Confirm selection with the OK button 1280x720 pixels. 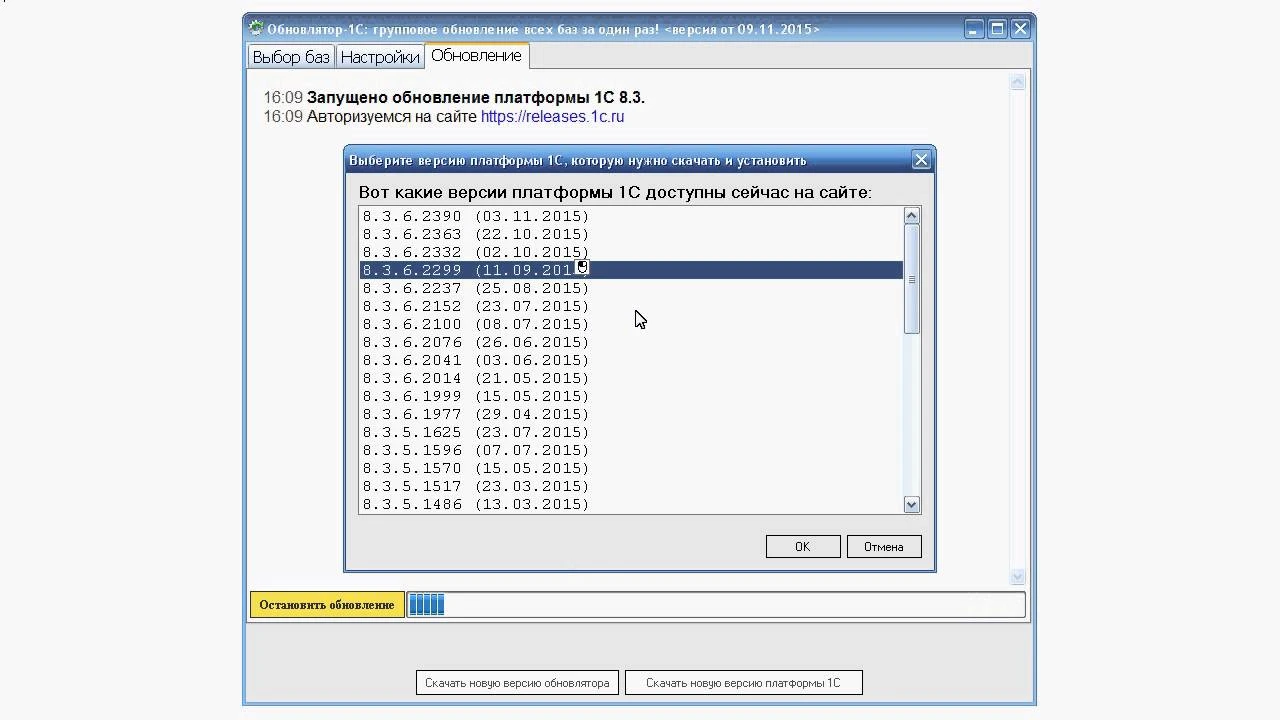[x=803, y=547]
